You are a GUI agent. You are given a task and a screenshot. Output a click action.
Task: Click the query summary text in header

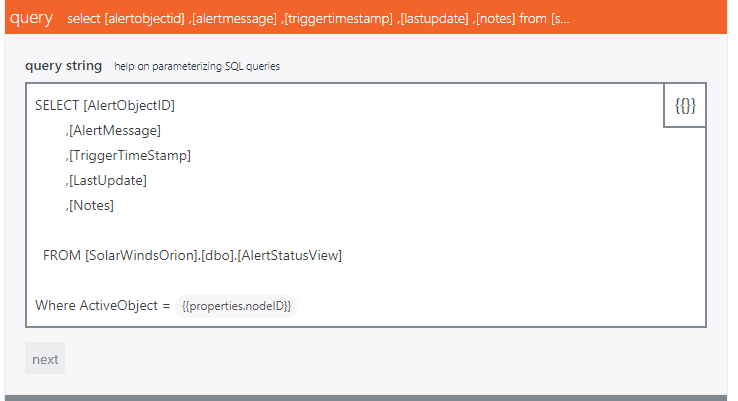tap(318, 19)
